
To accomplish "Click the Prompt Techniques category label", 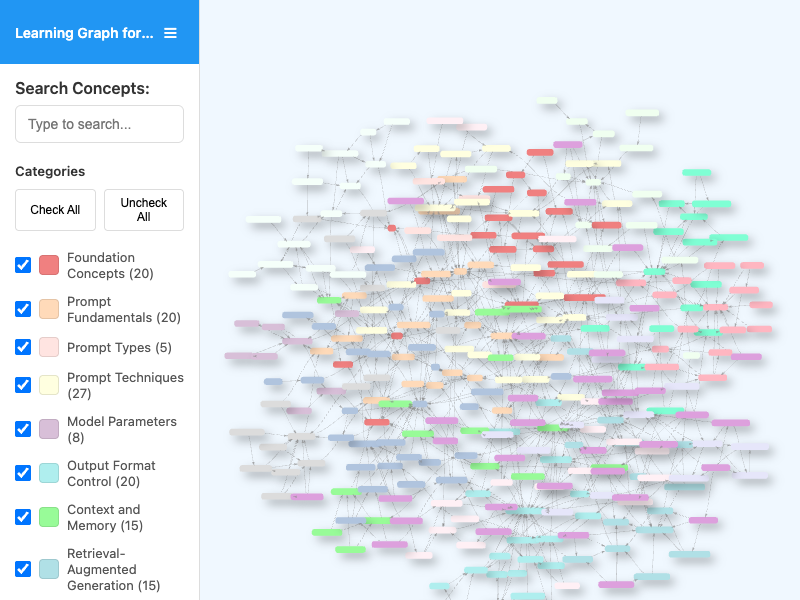I will [124, 385].
